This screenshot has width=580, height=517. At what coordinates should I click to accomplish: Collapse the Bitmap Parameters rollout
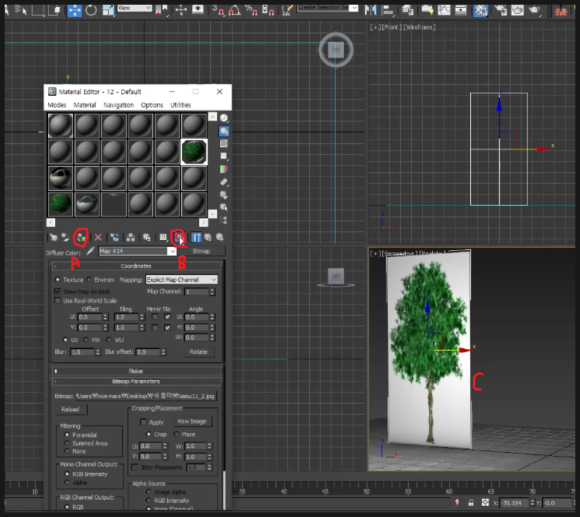pyautogui.click(x=136, y=381)
